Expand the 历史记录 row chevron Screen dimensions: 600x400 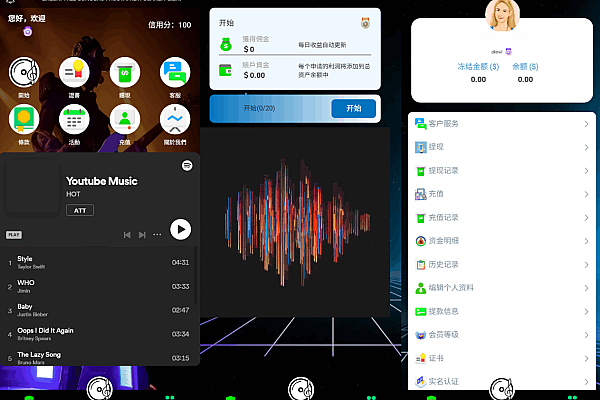click(586, 265)
